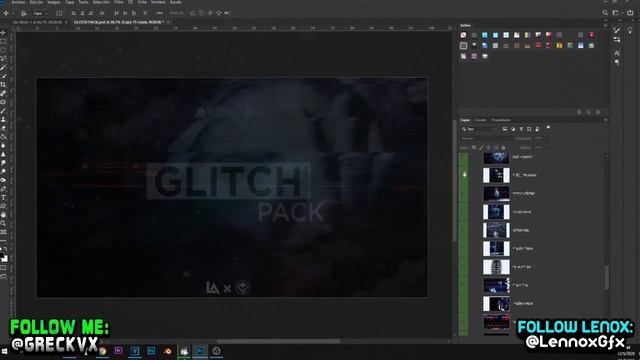Toggle Quick Mask mode in the toolbox
640x360 pixels.
tap(3, 268)
